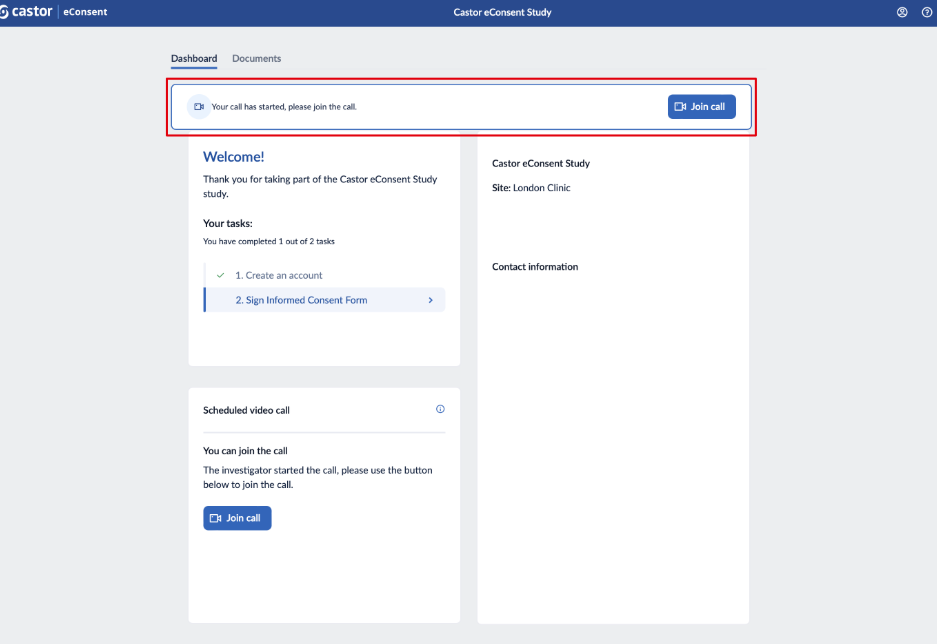Open task 2 Sign Informed Consent Form
937x644 pixels.
click(x=324, y=300)
